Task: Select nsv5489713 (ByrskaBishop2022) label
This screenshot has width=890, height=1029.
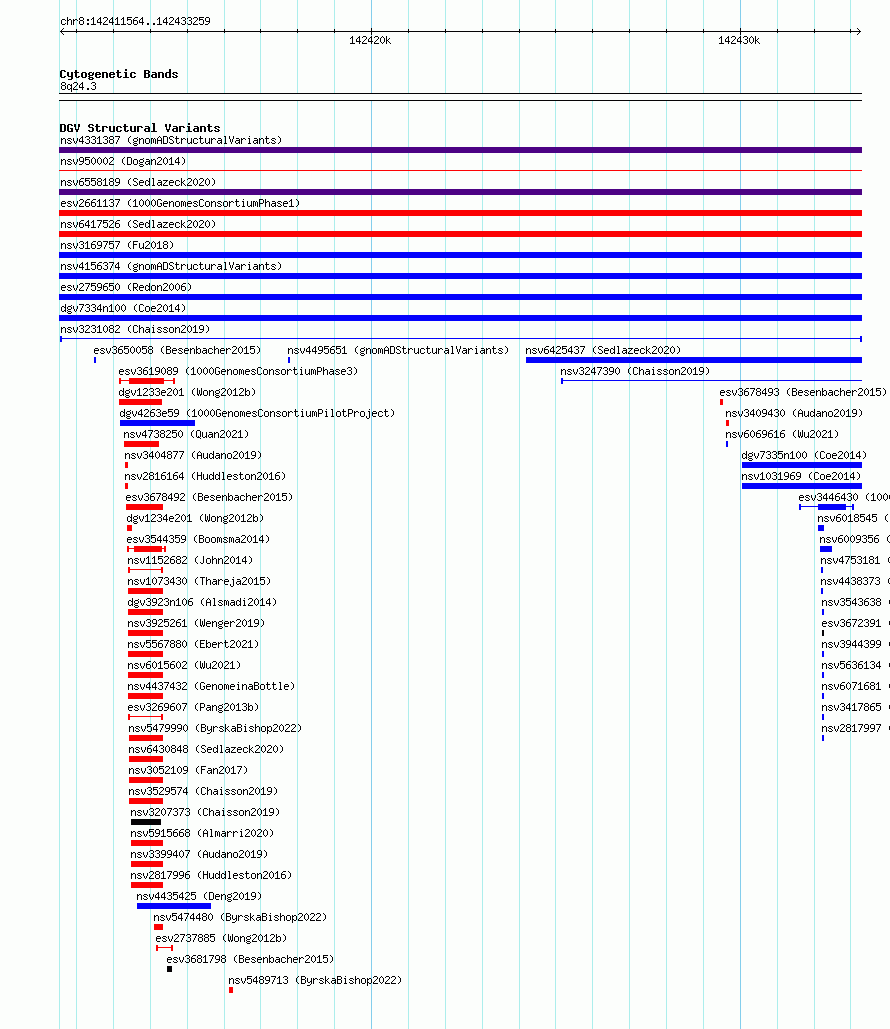Action: 315,980
